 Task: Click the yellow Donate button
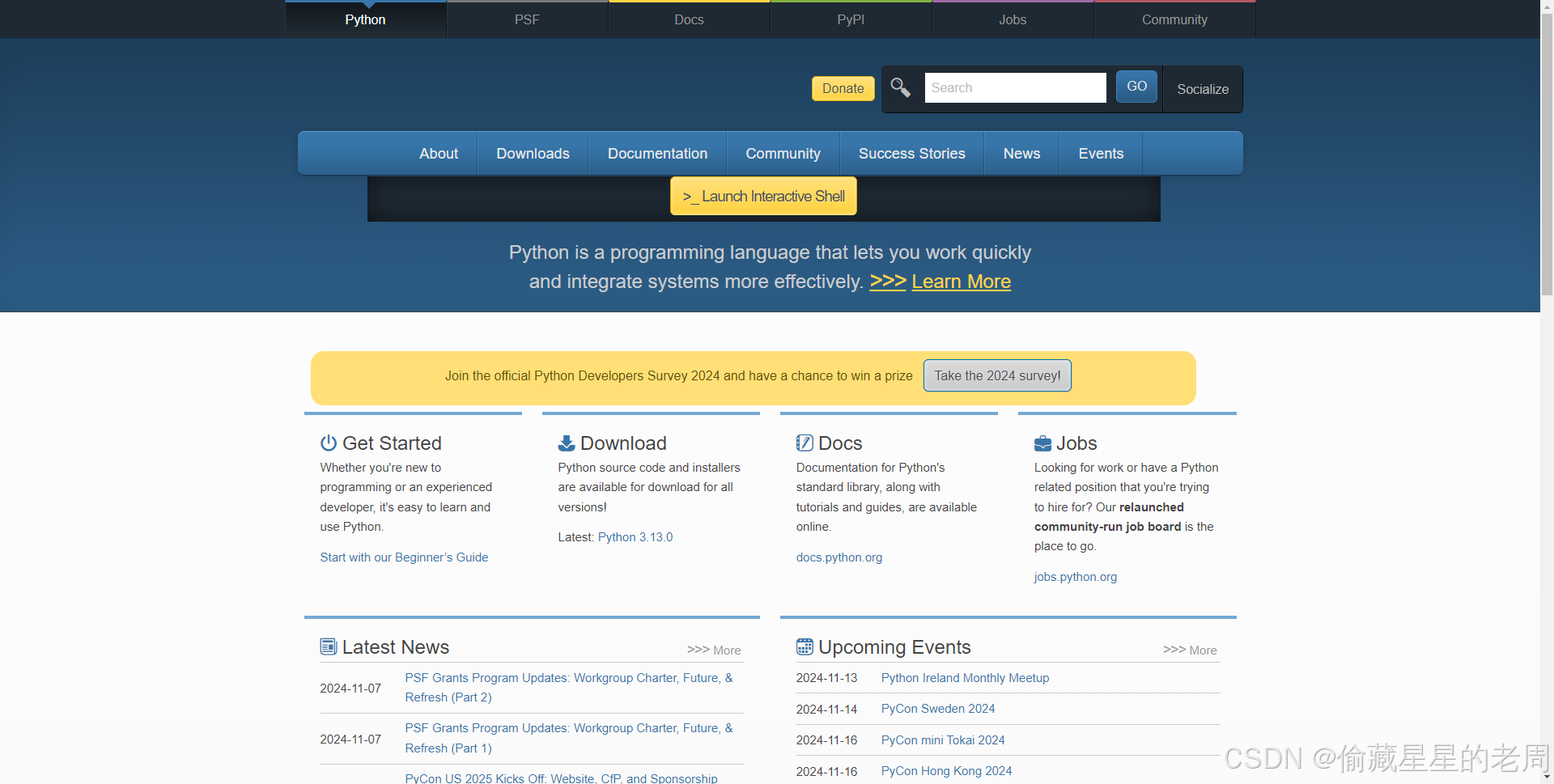(x=843, y=88)
